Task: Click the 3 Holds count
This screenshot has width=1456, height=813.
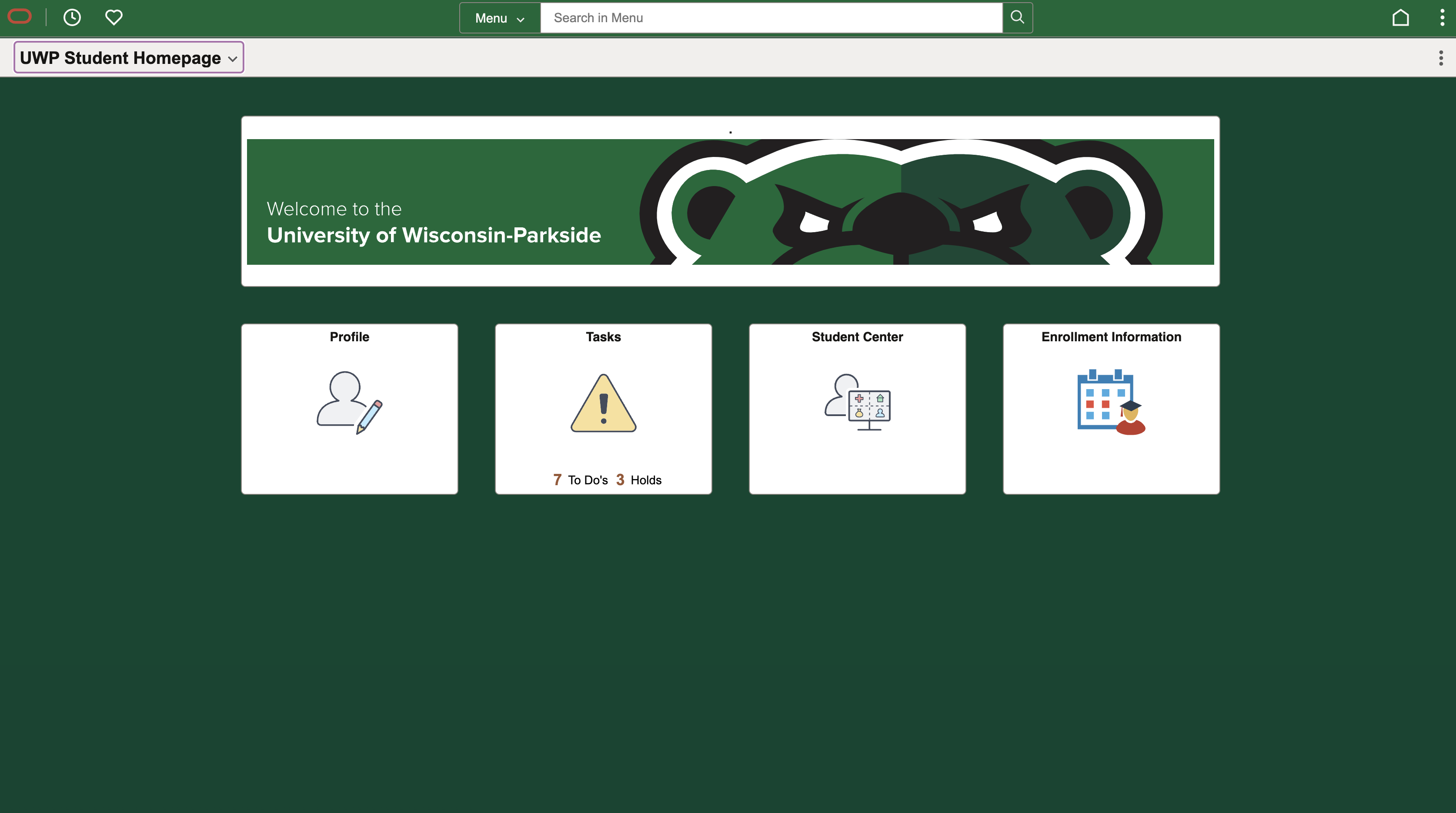Action: [639, 480]
